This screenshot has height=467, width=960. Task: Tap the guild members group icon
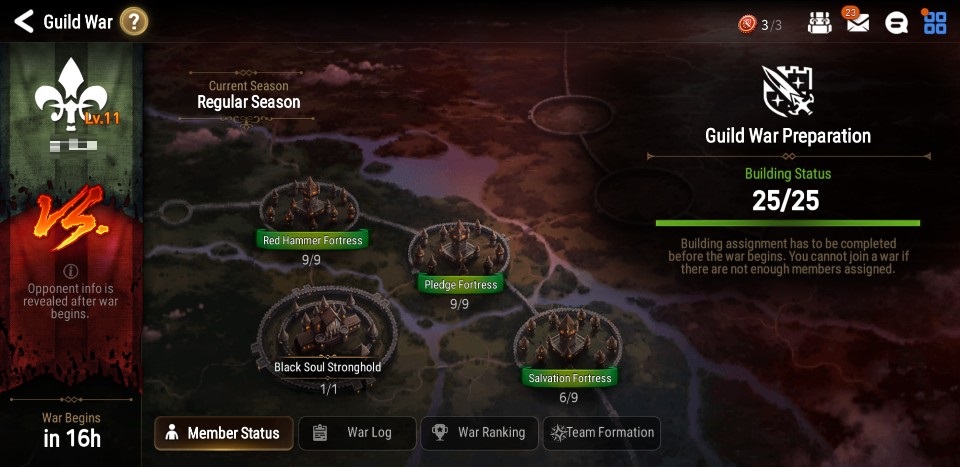[x=819, y=23]
